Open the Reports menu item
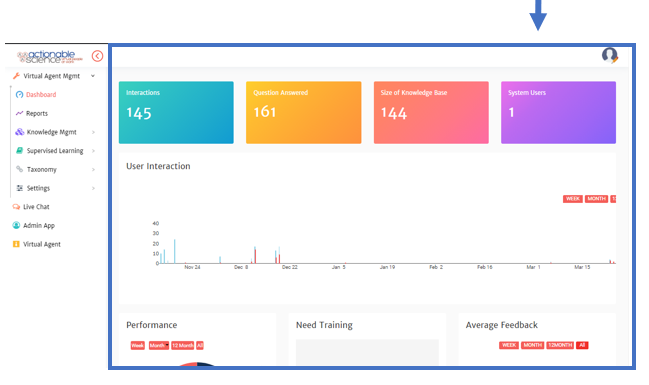 click(x=36, y=113)
